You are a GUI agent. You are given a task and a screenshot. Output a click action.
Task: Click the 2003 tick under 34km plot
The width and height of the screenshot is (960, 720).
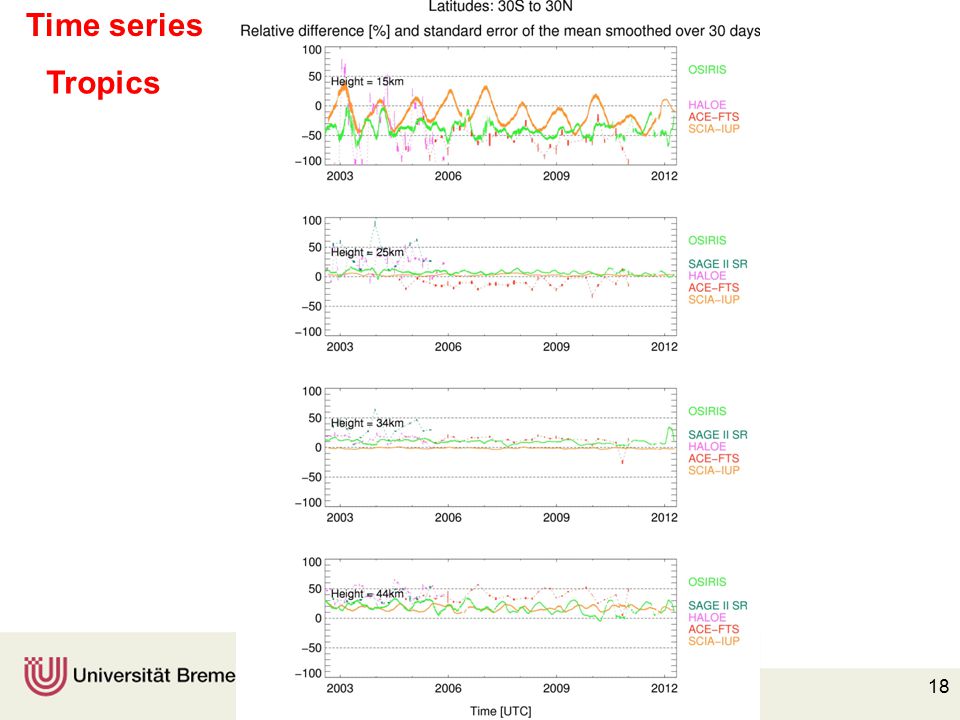340,518
